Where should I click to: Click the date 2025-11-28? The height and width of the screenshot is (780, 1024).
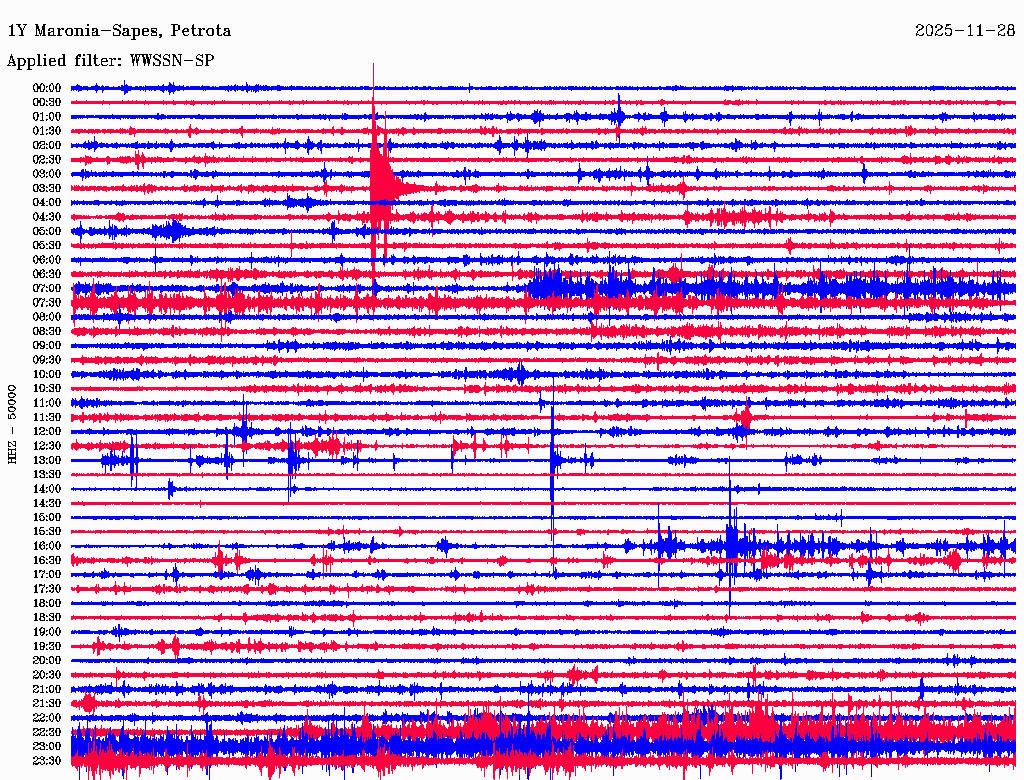965,30
